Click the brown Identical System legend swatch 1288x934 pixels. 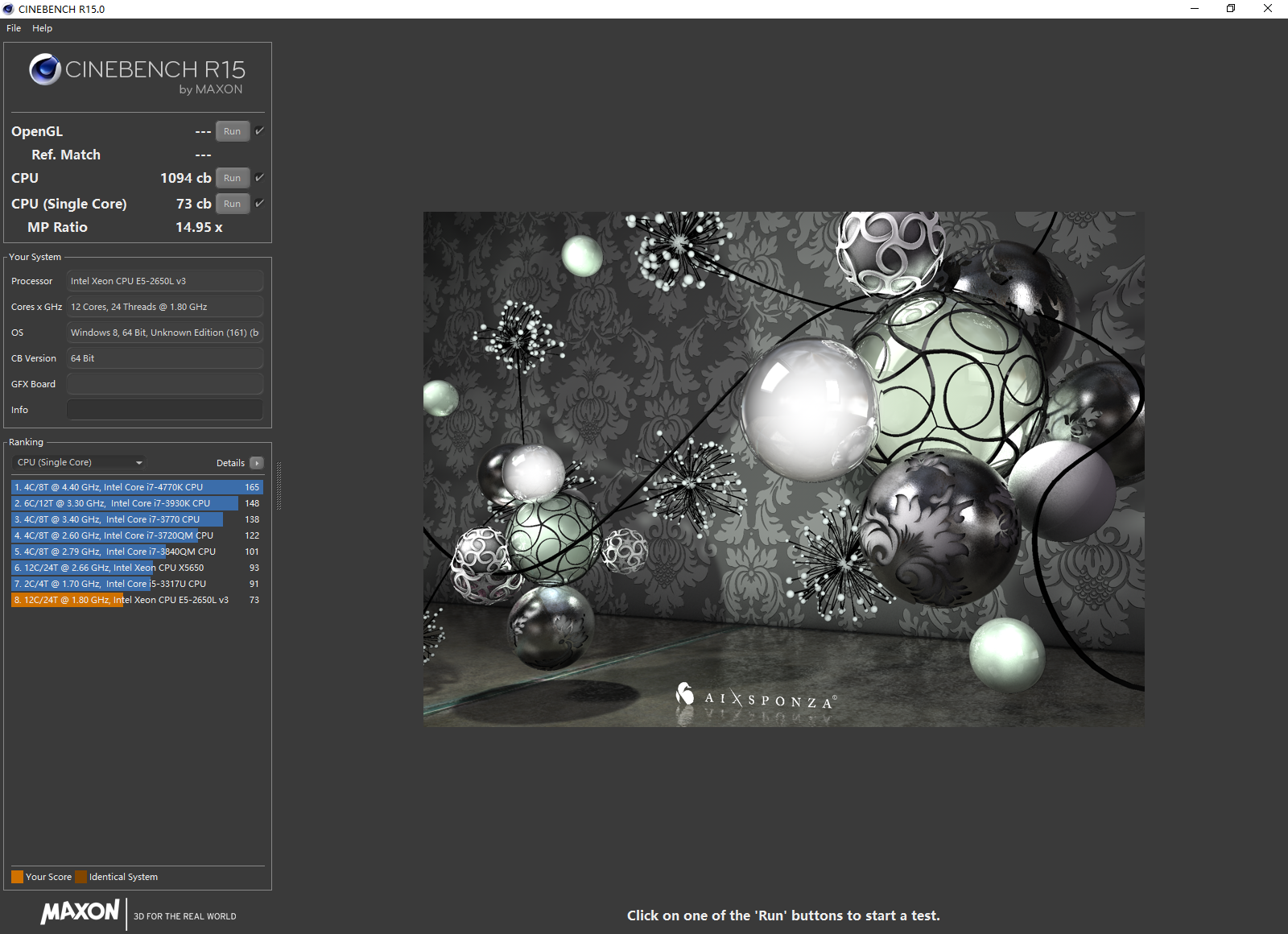[80, 877]
